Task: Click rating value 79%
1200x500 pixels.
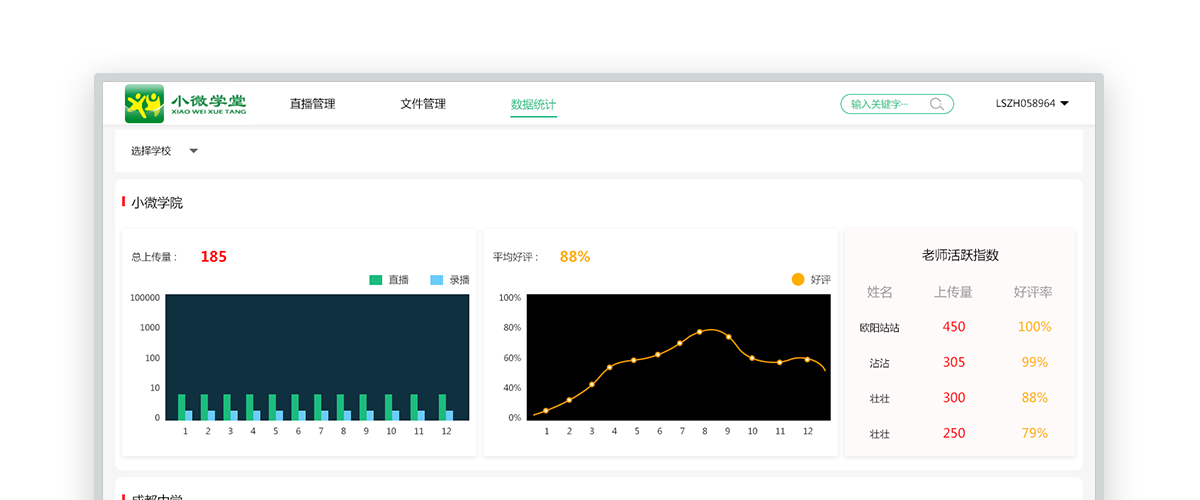Action: click(x=1035, y=434)
